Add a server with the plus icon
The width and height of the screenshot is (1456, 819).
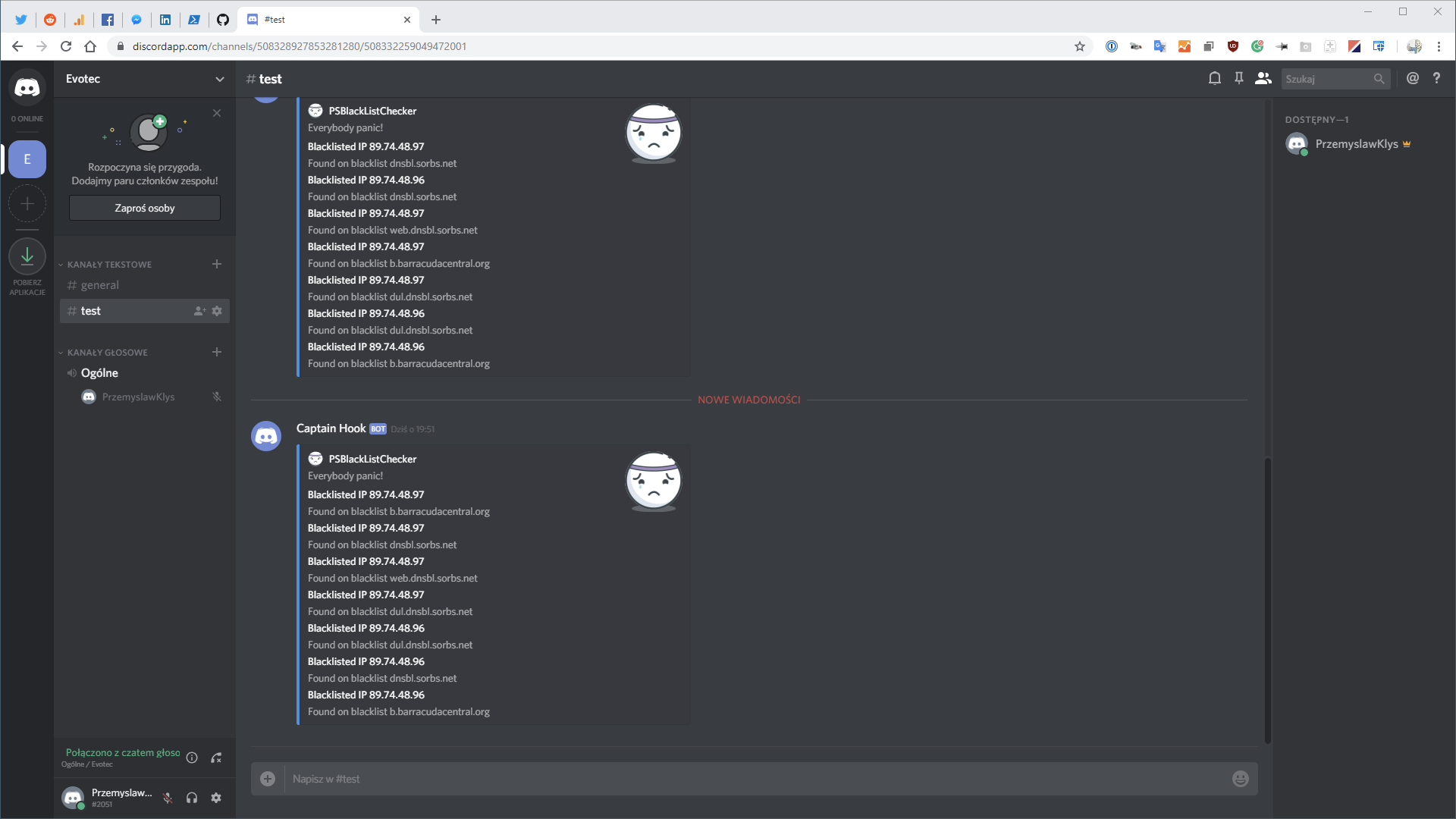pyautogui.click(x=27, y=203)
